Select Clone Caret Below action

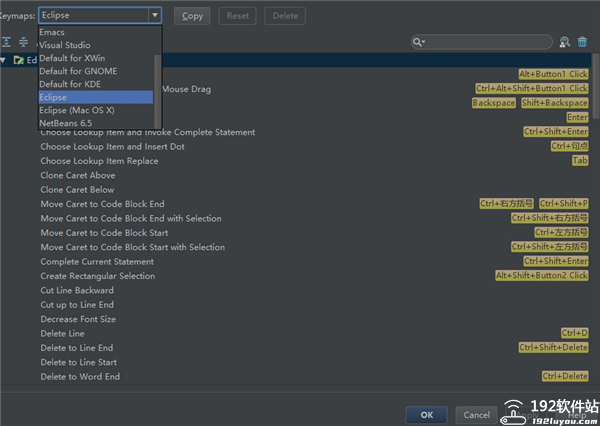click(x=77, y=190)
